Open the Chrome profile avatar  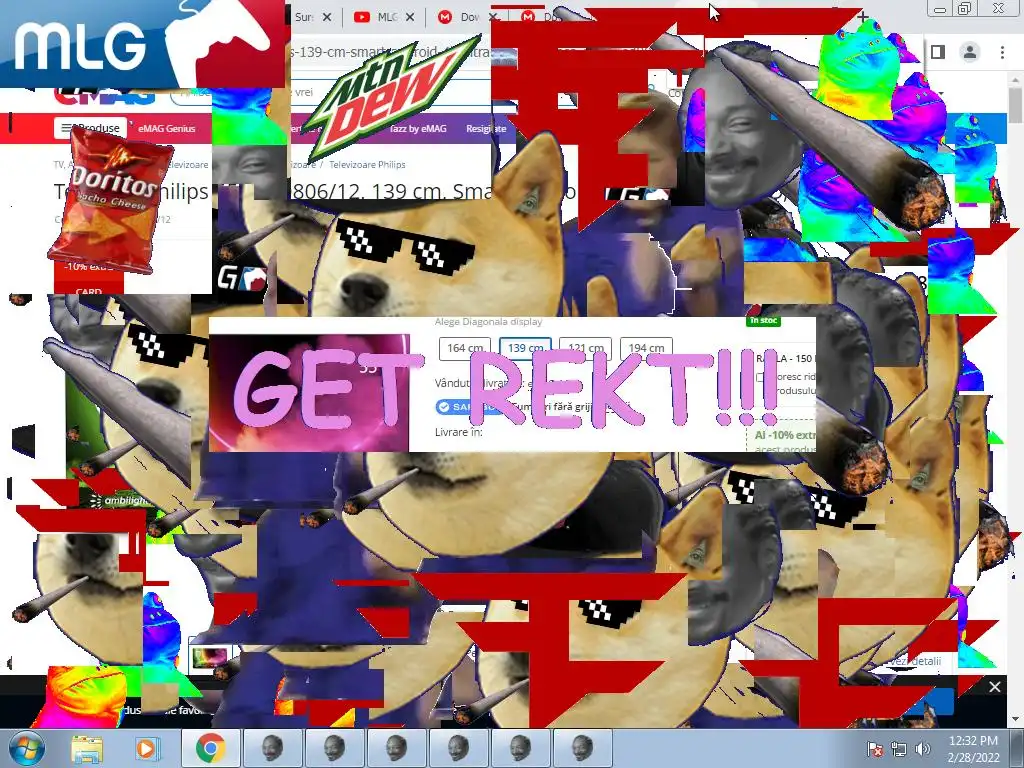tap(970, 52)
